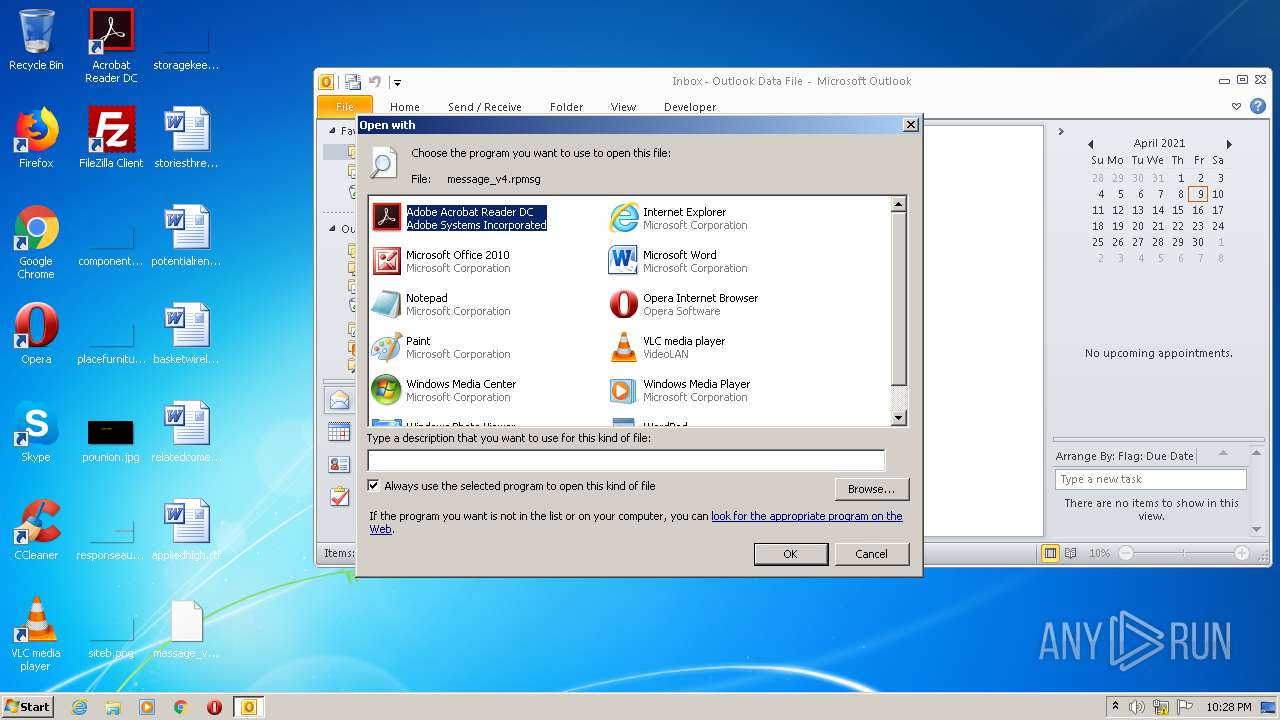Screen dimensions: 1280x720
Task: Uncheck Always use the selected program checkbox
Action: coord(374,486)
